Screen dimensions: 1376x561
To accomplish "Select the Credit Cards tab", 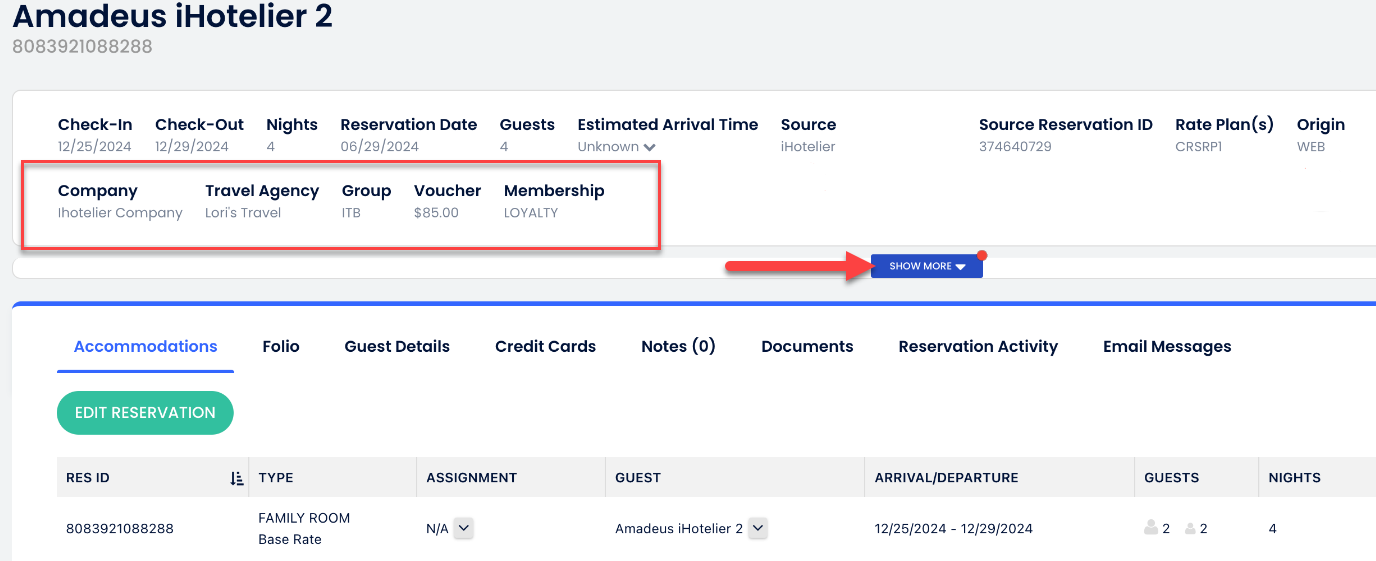I will pos(545,347).
